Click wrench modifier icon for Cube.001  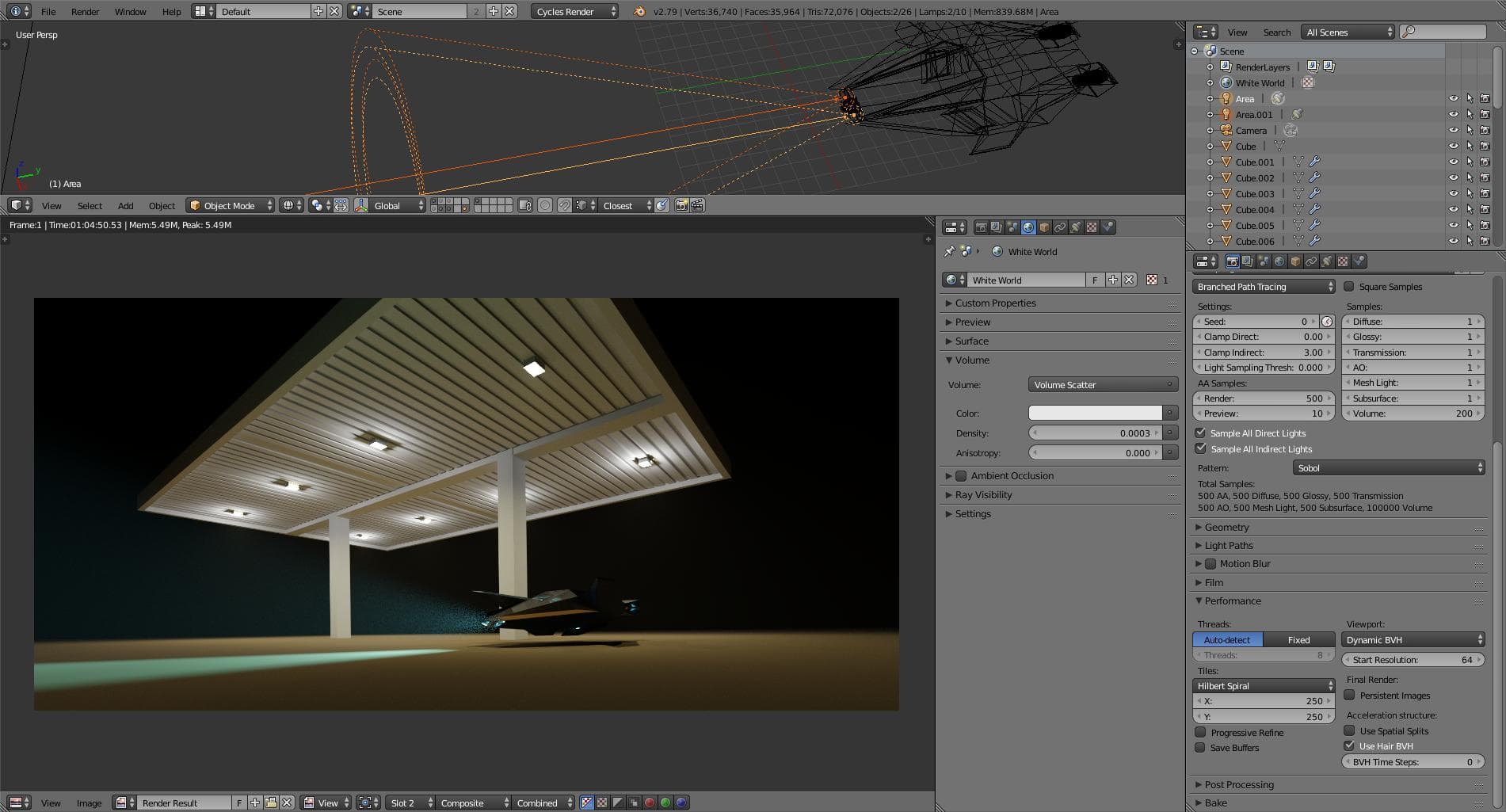point(1314,162)
